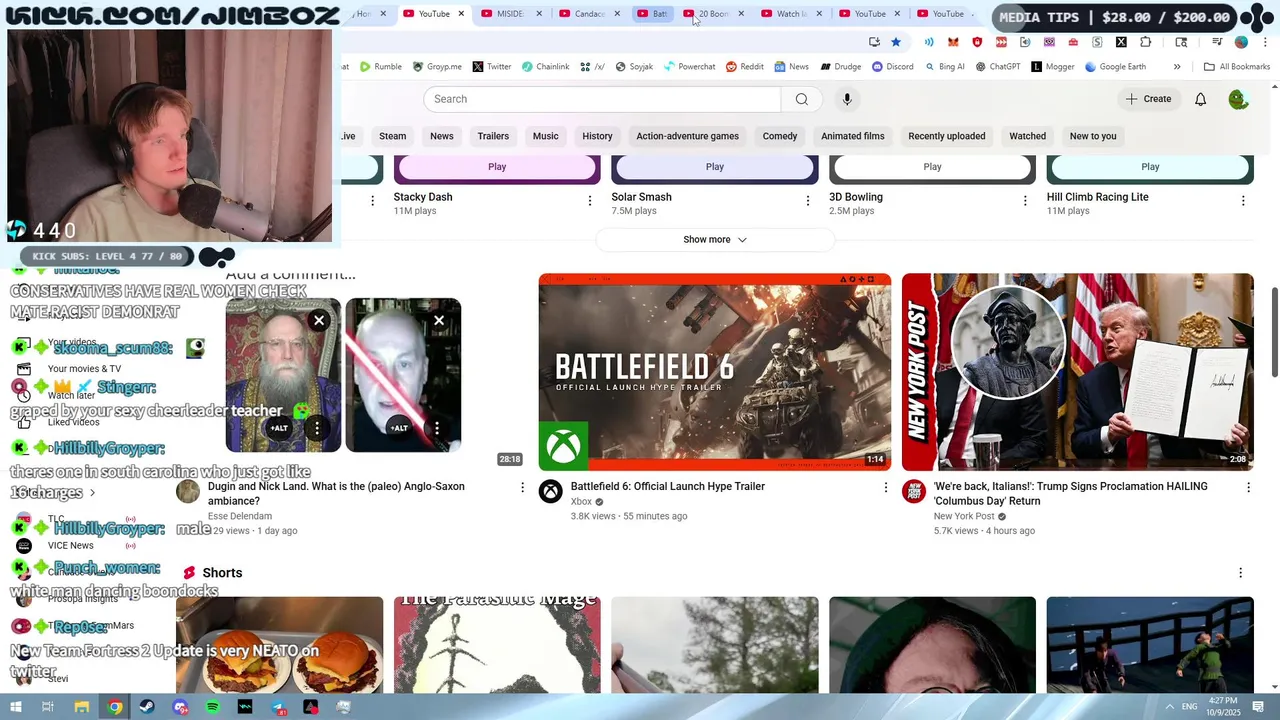This screenshot has width=1280, height=720.
Task: Open the Create dropdown button
Action: pos(1148,99)
